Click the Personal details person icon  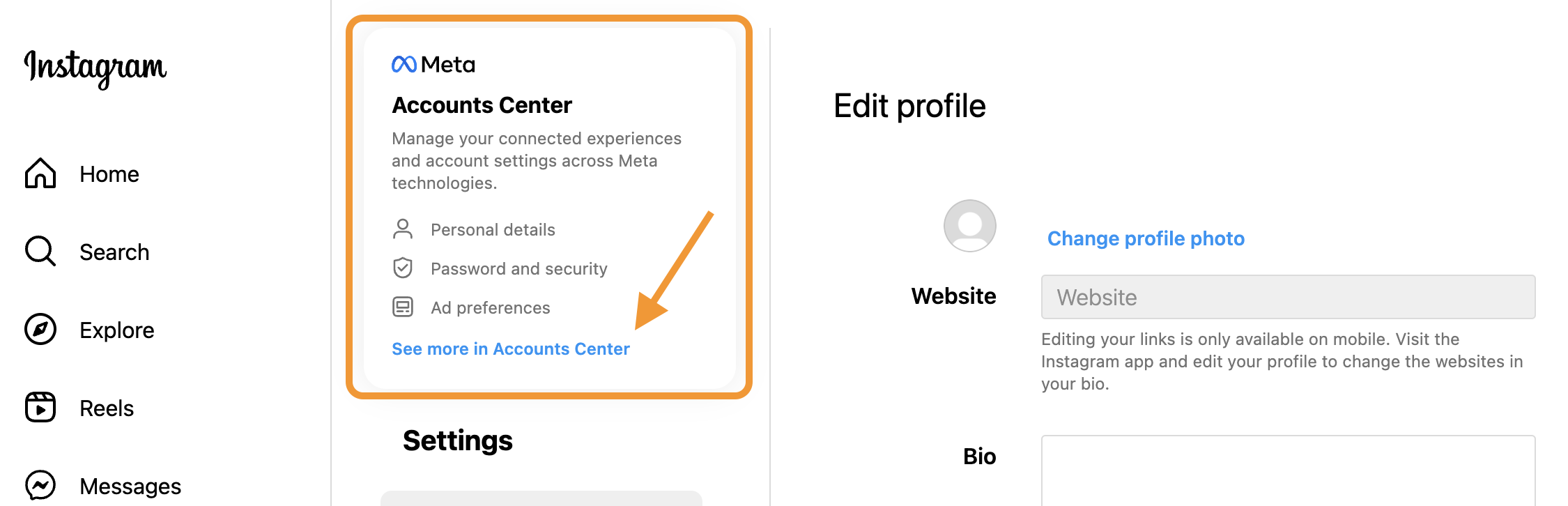point(403,229)
